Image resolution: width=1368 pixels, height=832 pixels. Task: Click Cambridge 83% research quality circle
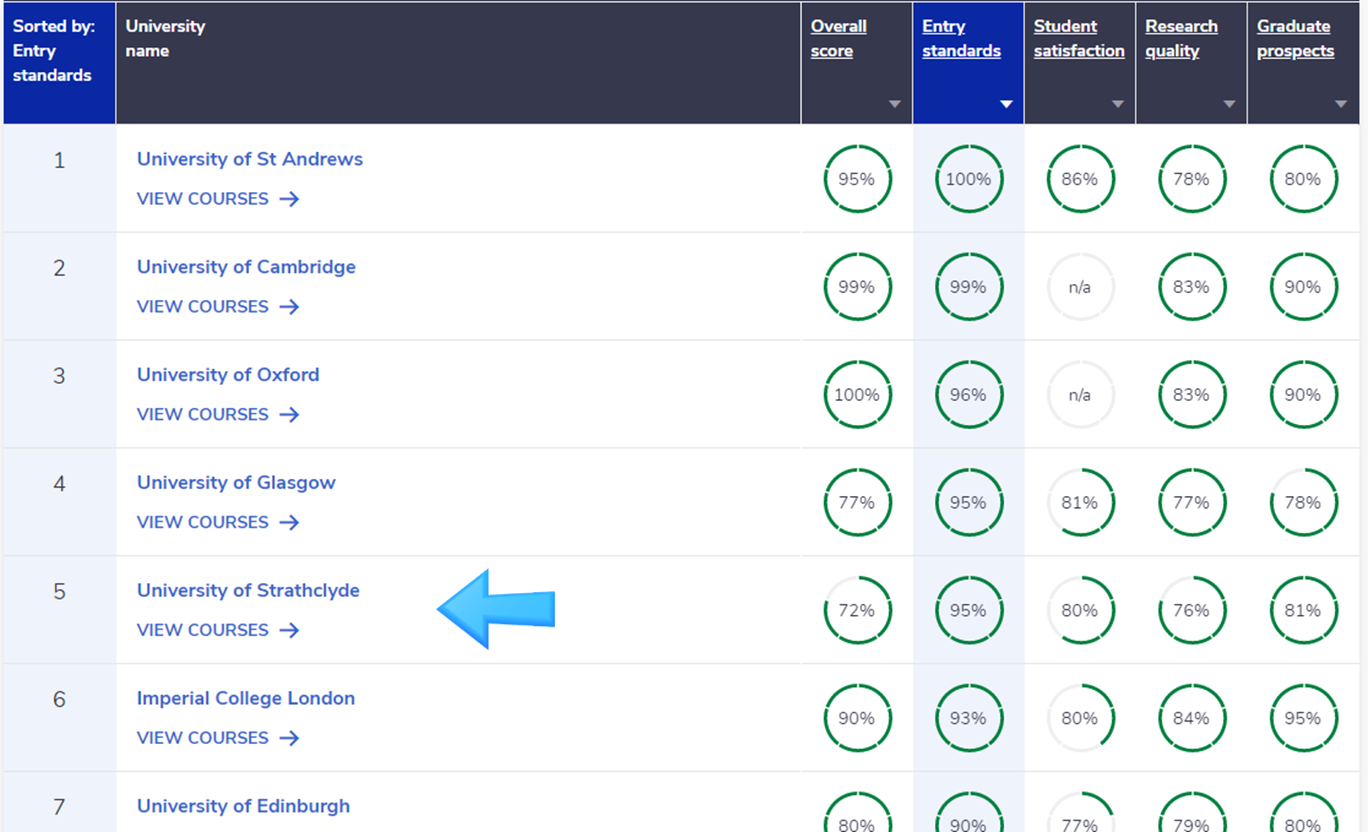(x=1191, y=287)
